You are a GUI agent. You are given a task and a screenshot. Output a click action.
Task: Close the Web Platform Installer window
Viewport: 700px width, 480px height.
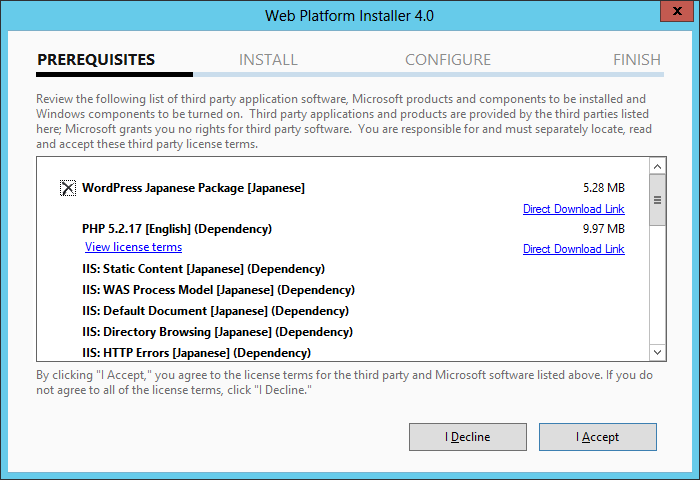[x=676, y=11]
